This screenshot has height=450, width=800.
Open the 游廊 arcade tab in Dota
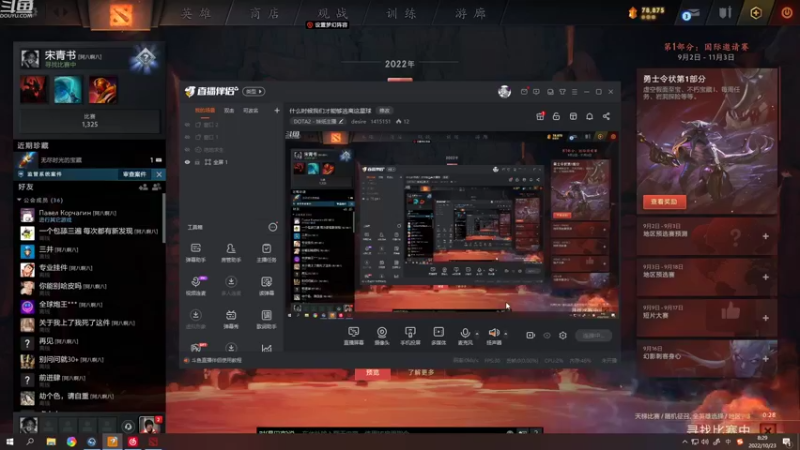tap(470, 13)
